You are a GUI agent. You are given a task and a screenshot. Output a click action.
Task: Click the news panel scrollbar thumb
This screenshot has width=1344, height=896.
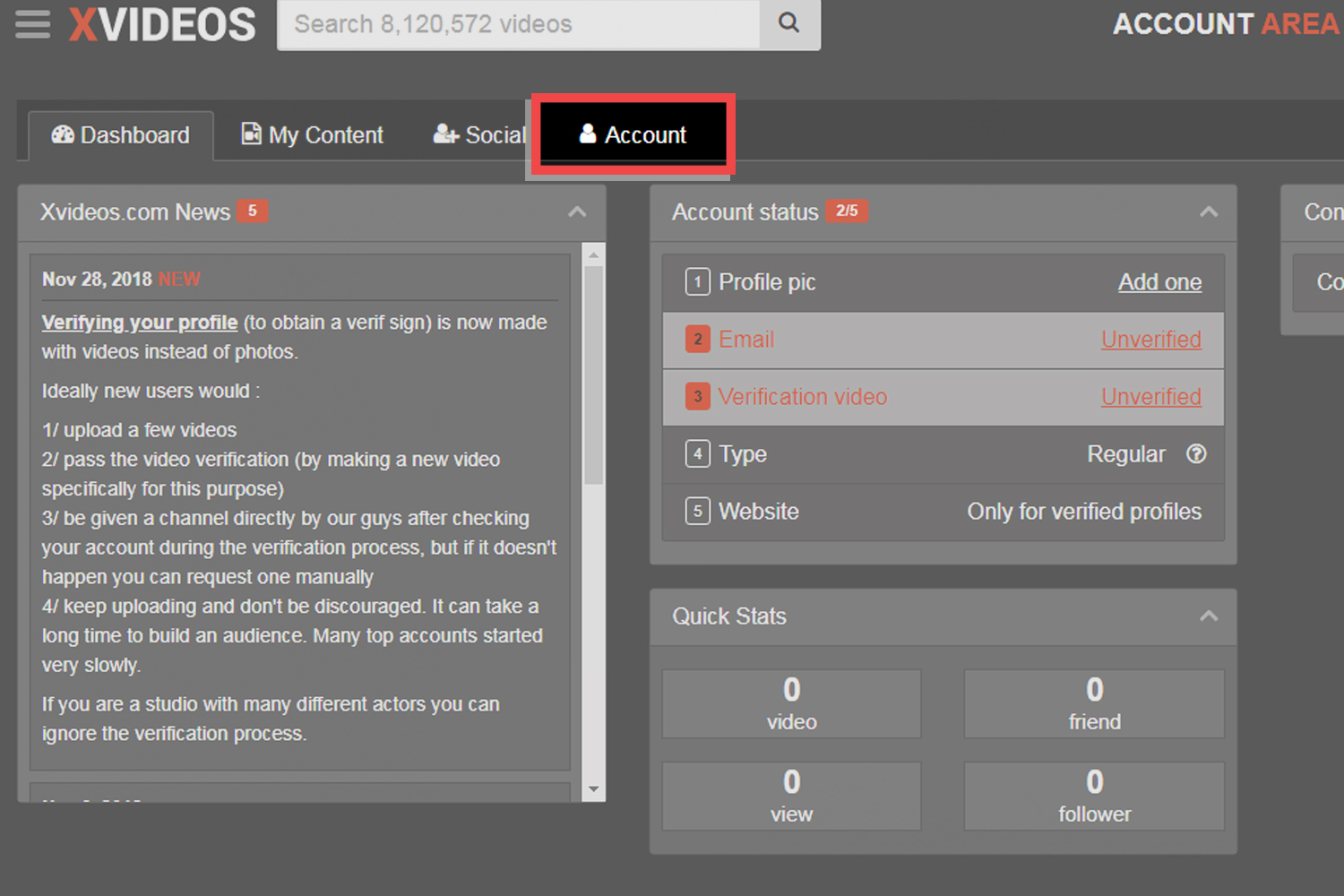[593, 375]
